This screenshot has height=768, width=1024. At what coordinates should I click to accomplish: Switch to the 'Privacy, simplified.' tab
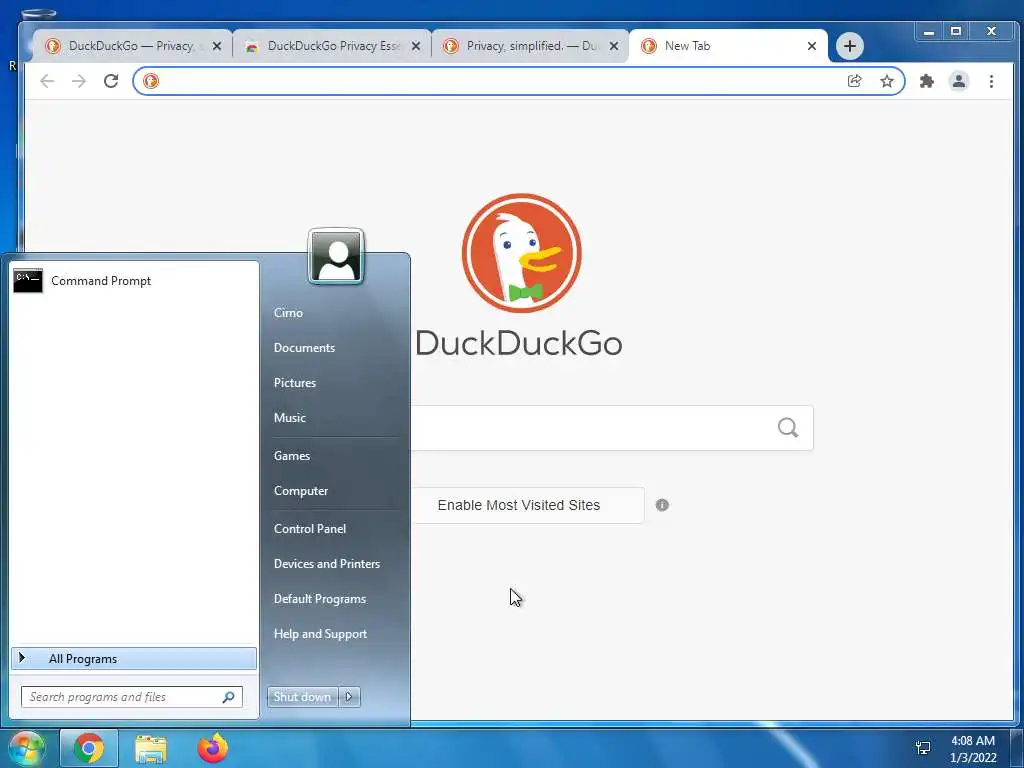point(530,46)
